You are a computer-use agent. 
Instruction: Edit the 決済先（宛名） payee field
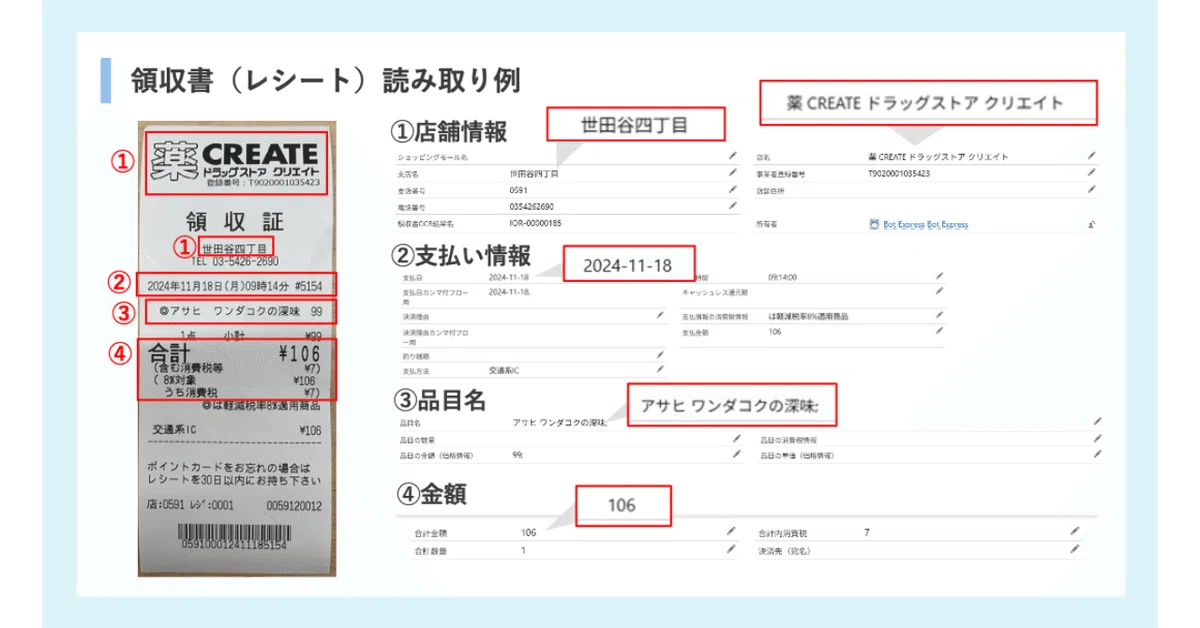[1075, 549]
